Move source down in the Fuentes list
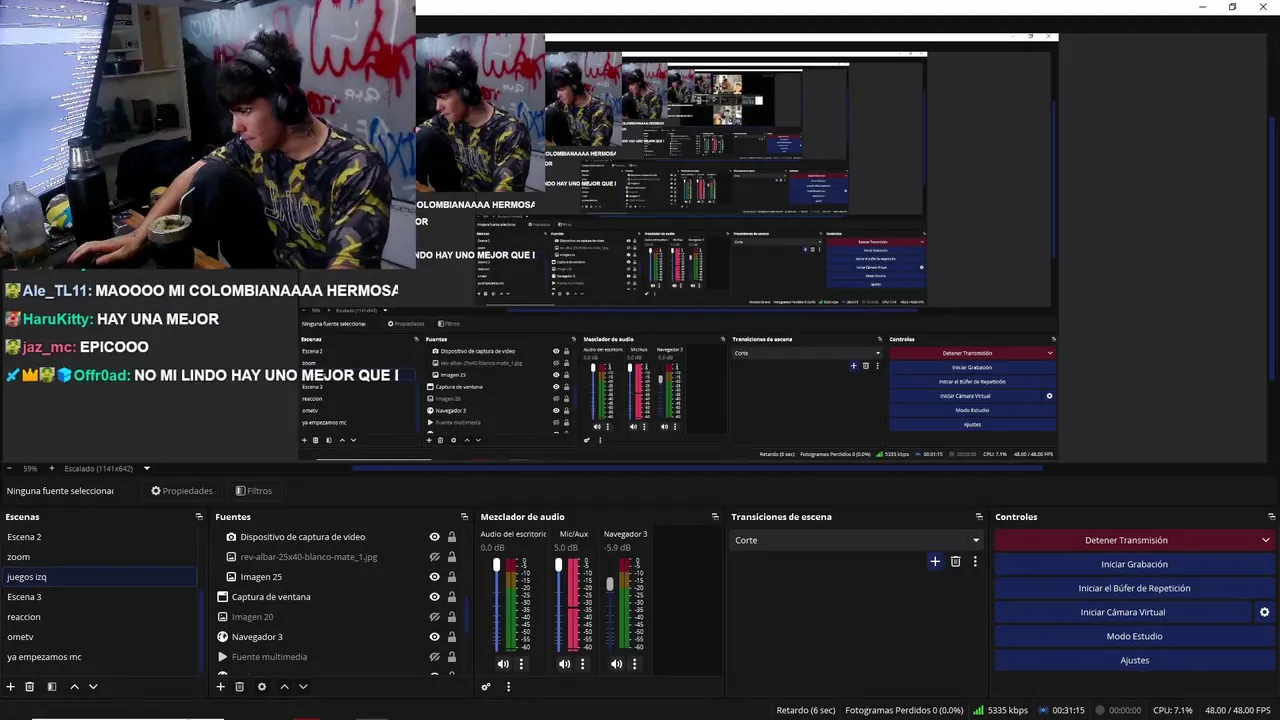Viewport: 1280px width, 720px height. click(303, 687)
